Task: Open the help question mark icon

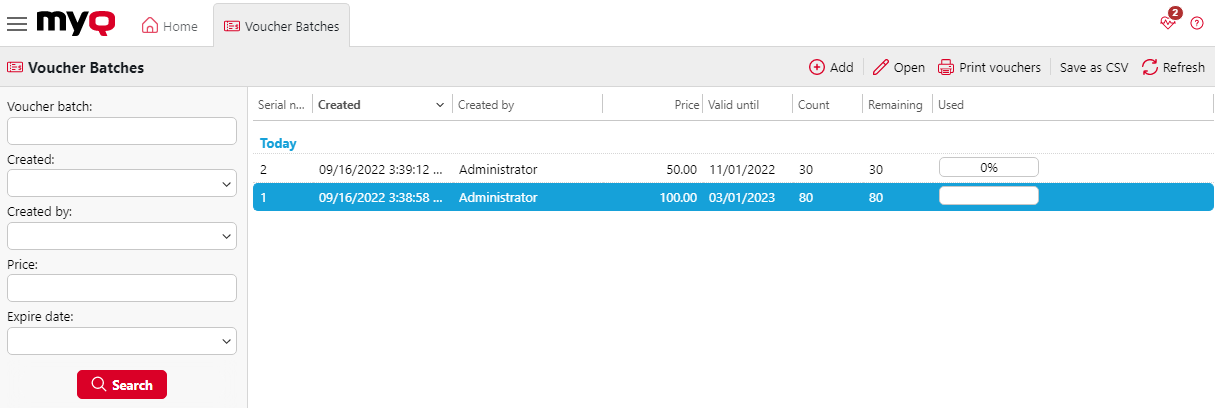Action: [x=1196, y=23]
